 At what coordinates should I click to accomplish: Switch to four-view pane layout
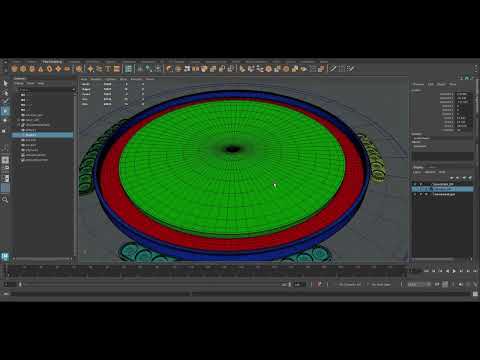[x=5, y=169]
